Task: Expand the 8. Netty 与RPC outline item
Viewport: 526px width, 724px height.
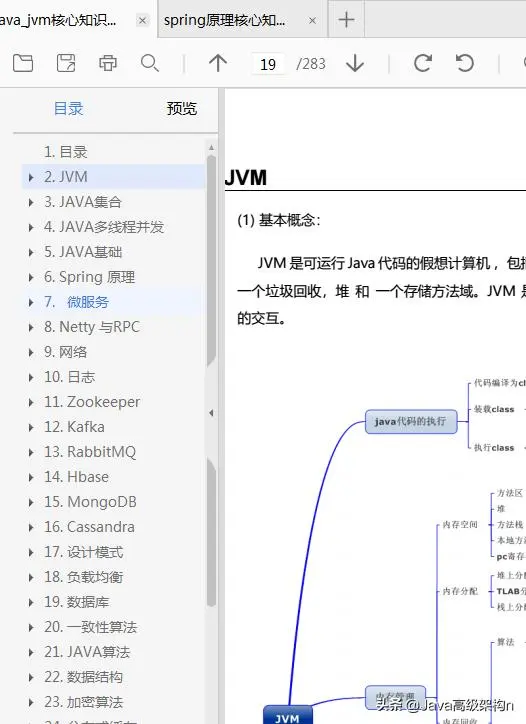Action: pos(31,327)
